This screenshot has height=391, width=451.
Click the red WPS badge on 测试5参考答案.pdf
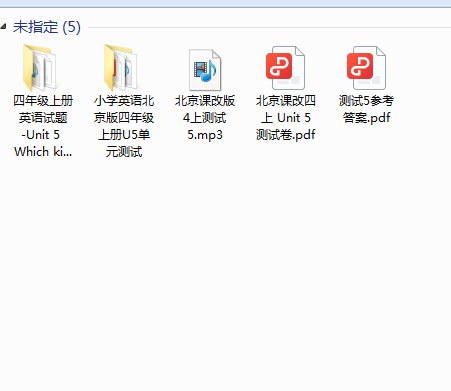pyautogui.click(x=360, y=66)
